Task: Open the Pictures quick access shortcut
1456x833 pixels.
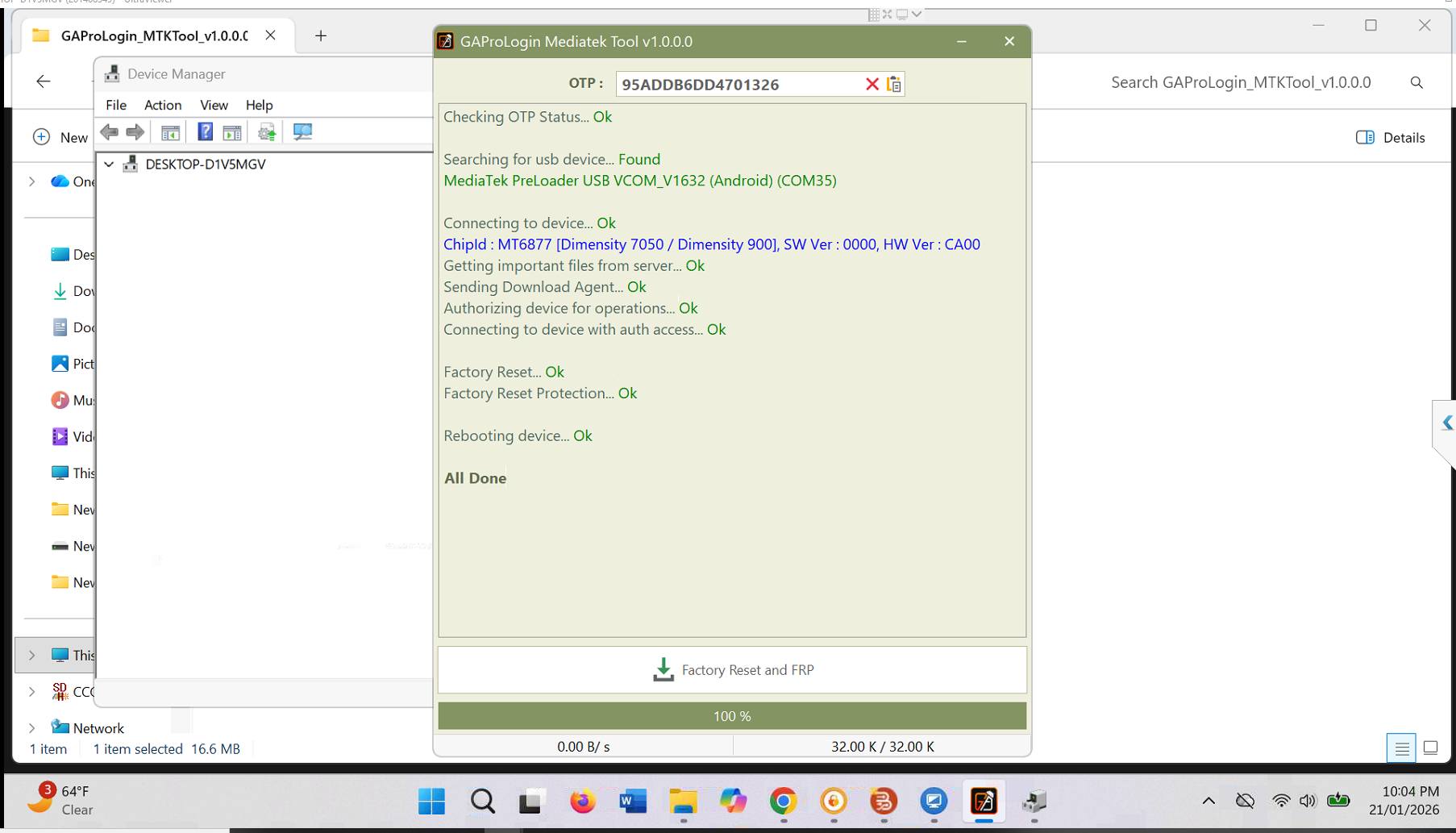Action: (x=73, y=364)
